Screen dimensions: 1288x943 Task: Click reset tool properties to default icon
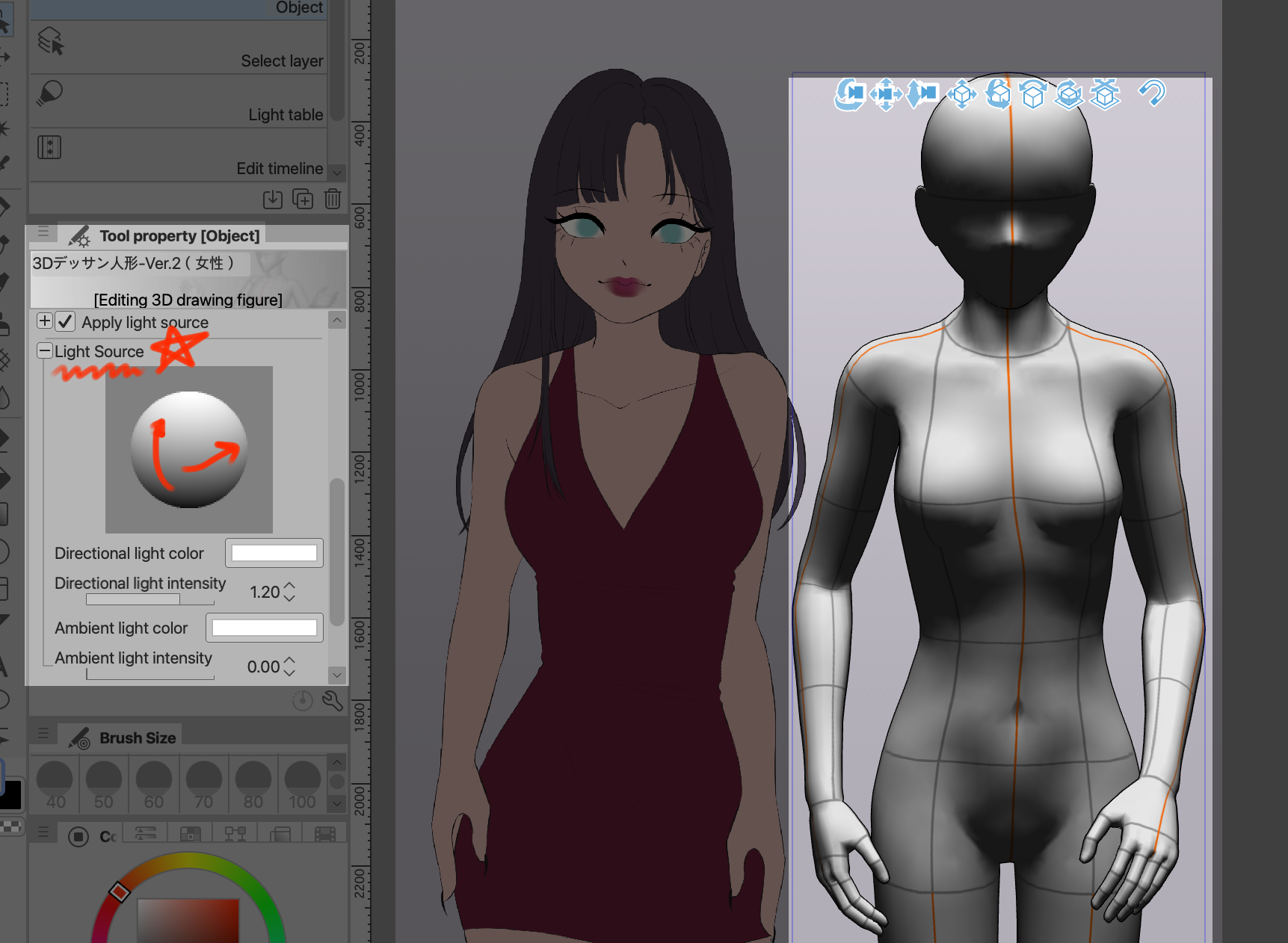[x=302, y=701]
